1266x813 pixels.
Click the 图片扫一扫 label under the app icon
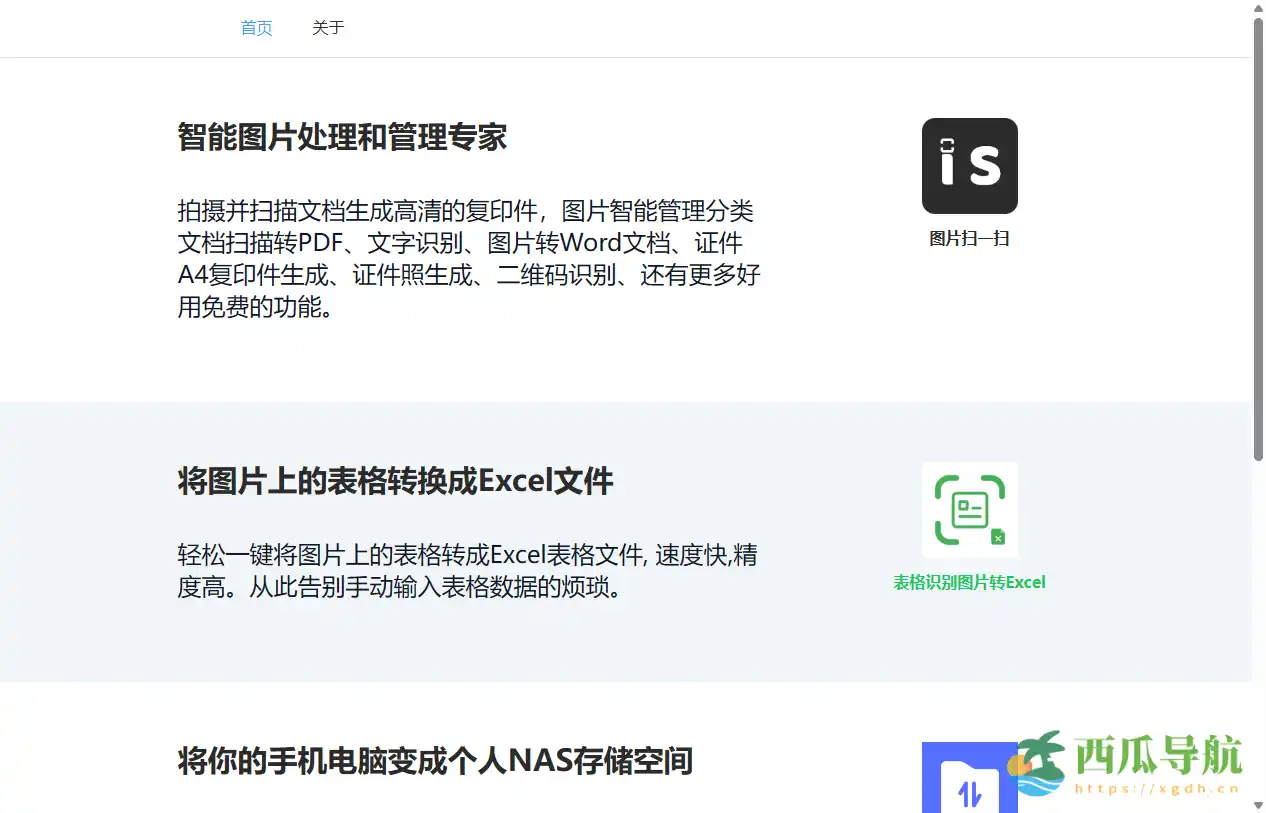[x=969, y=238]
